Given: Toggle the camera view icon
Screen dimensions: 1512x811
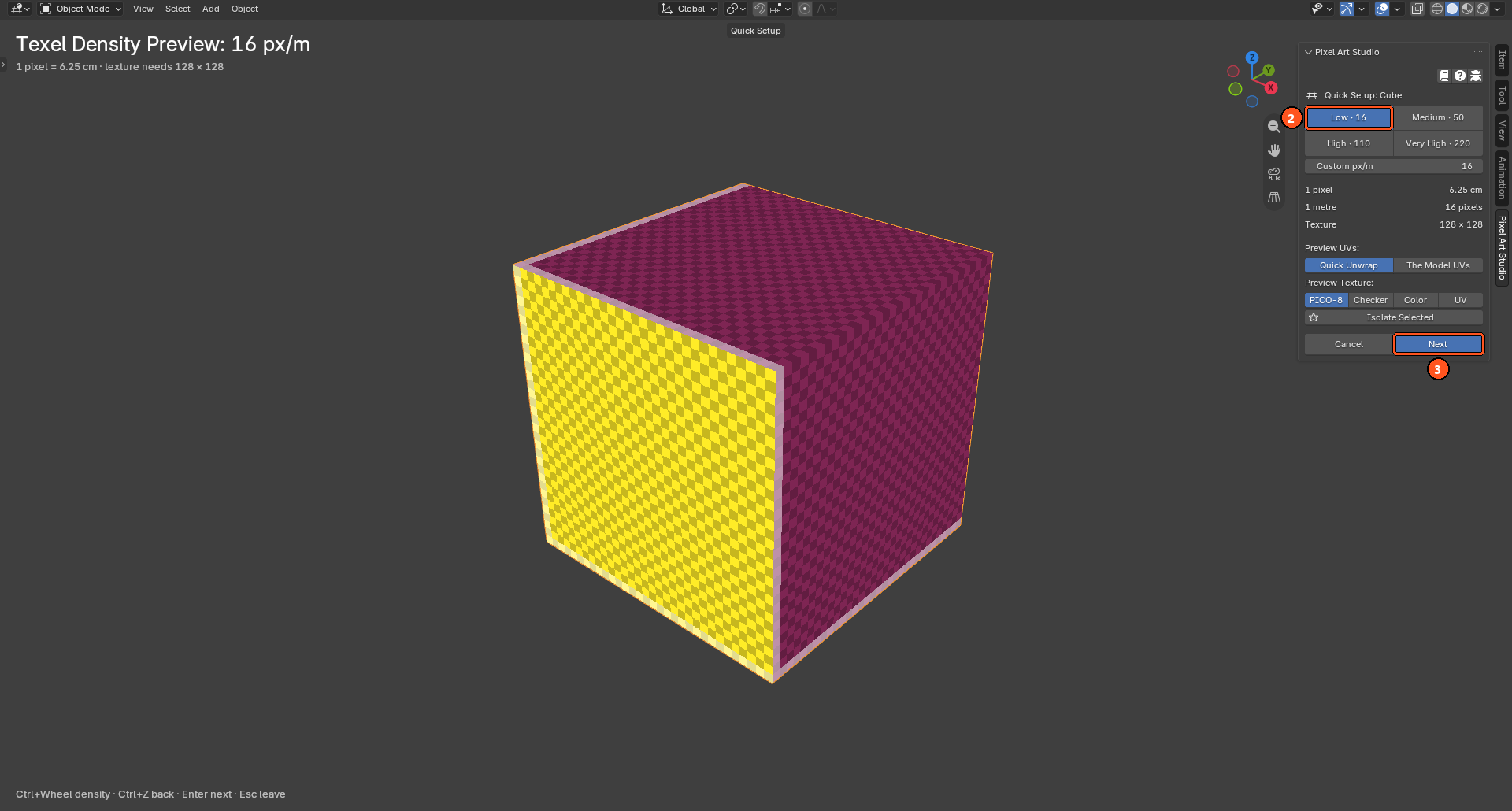Looking at the screenshot, I should [x=1274, y=174].
